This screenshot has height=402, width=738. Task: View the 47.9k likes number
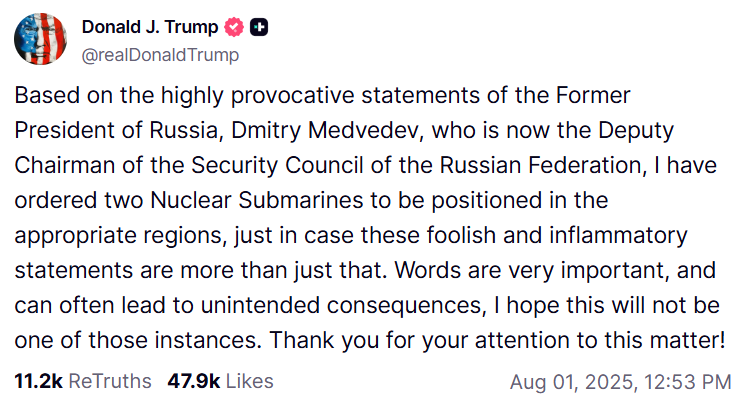(x=193, y=381)
